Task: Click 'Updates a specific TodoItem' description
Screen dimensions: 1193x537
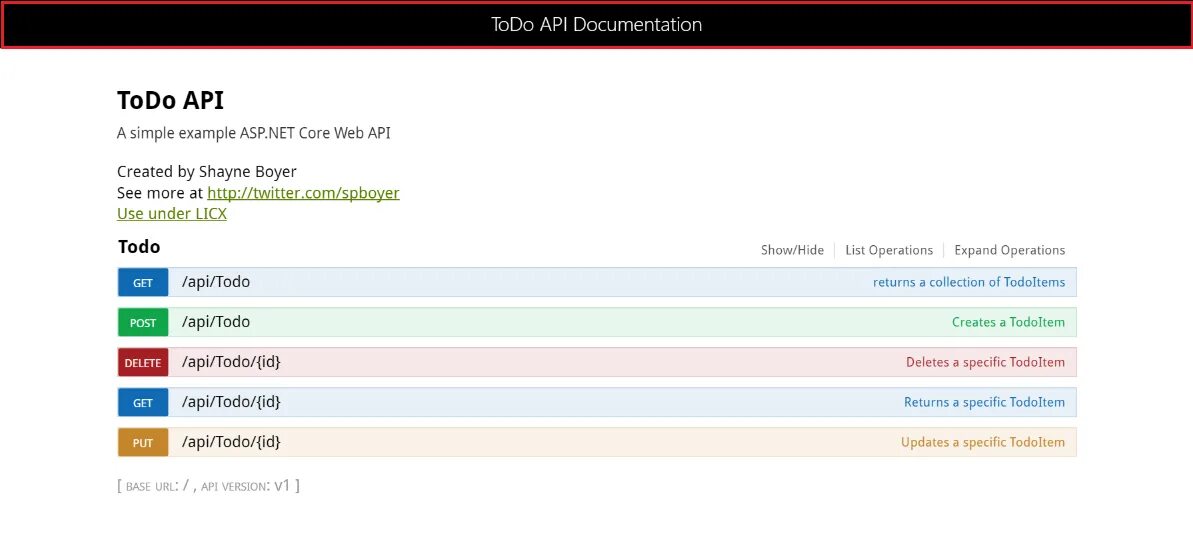Action: (x=983, y=443)
